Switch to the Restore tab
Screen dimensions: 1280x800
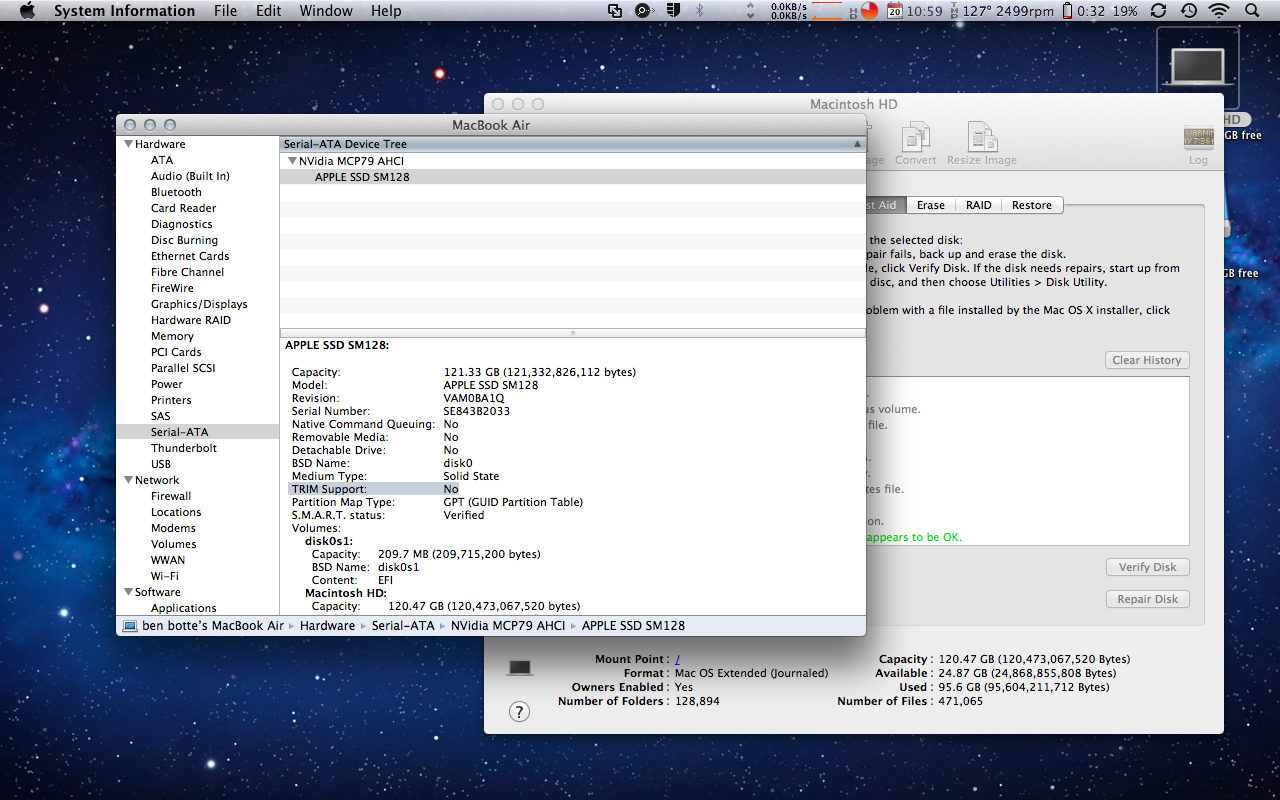tap(1031, 205)
